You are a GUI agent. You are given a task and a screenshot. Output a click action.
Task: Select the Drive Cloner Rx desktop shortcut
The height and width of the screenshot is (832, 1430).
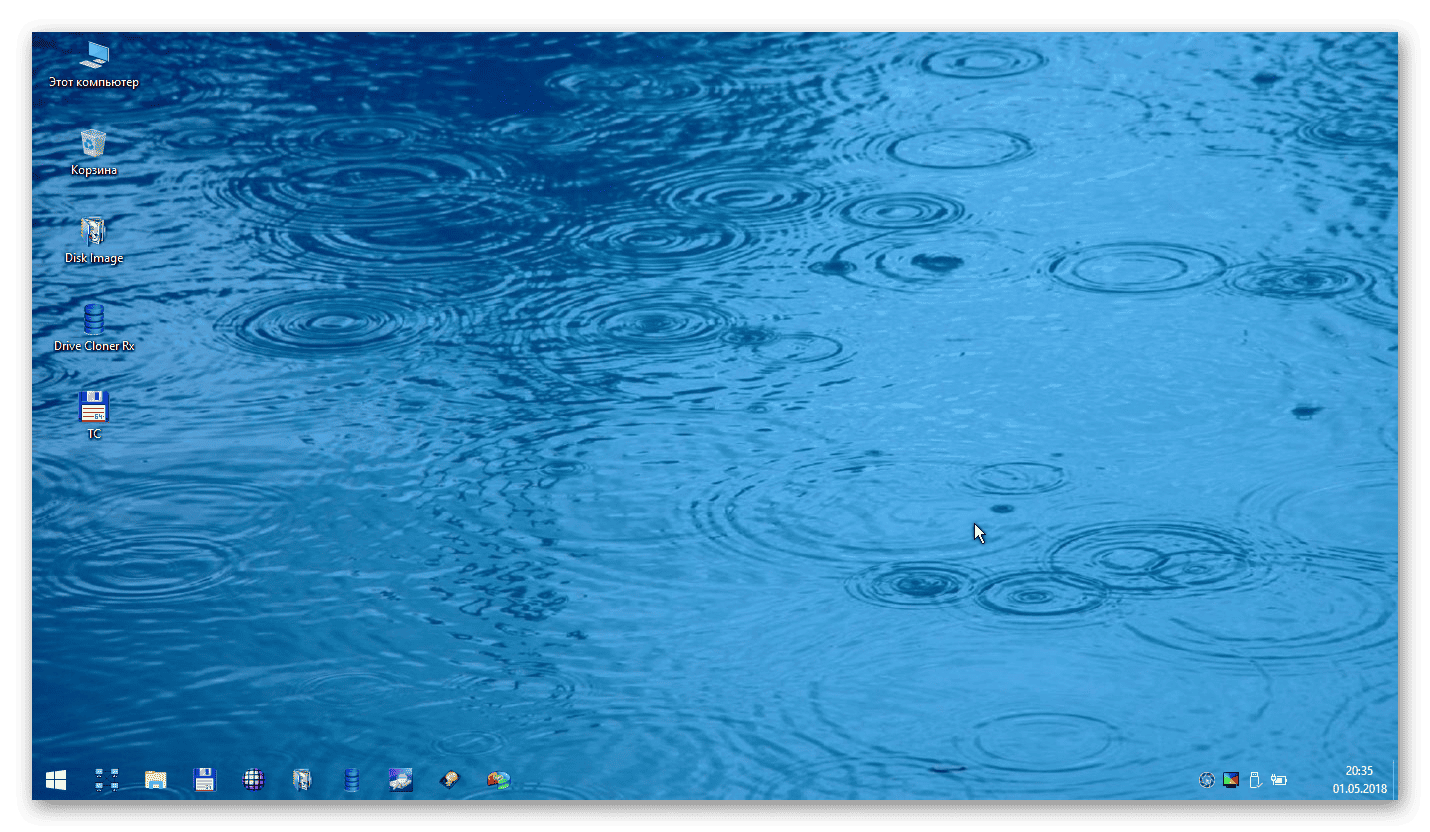(94, 328)
